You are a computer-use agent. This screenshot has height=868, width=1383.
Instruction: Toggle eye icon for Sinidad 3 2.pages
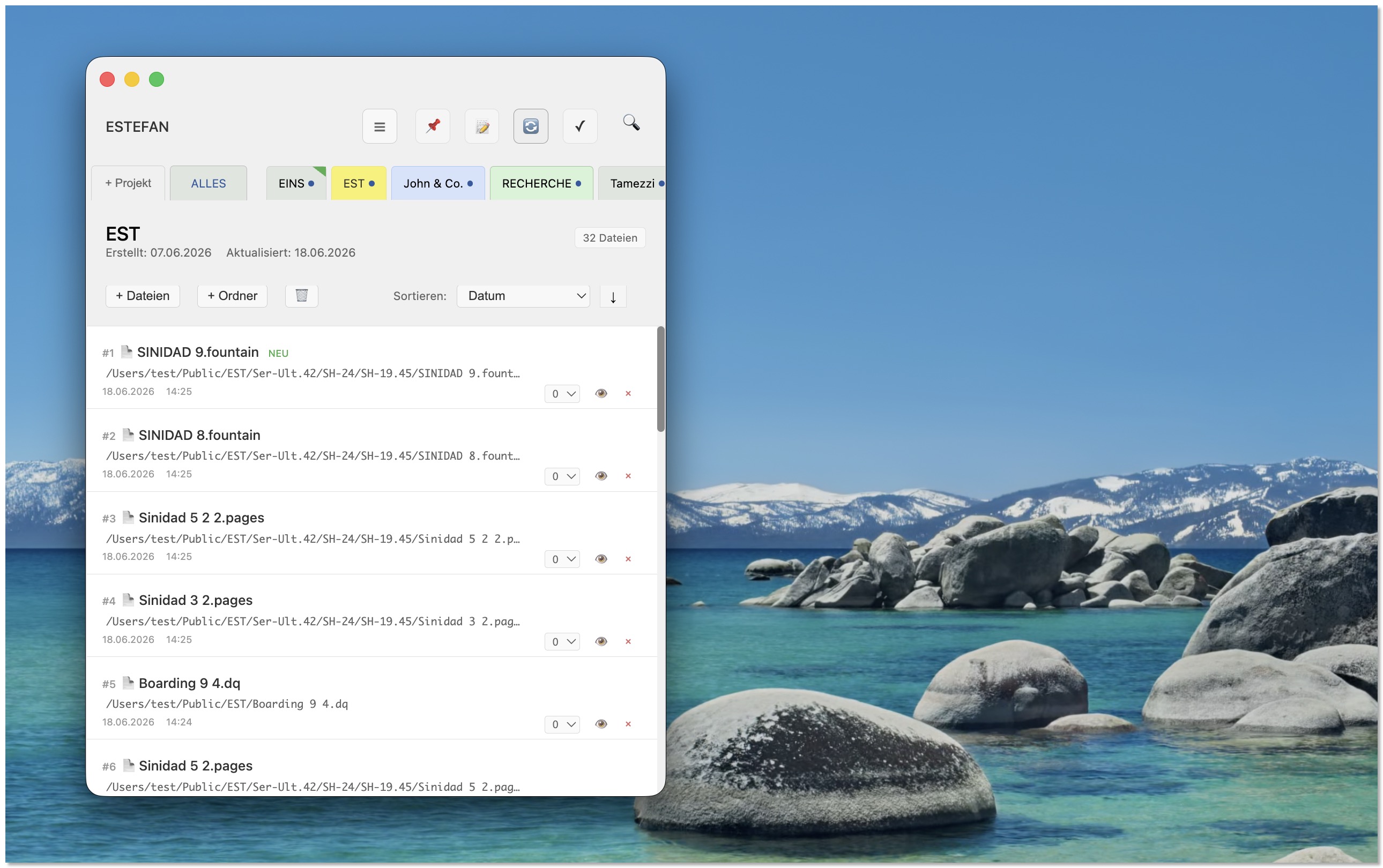[x=601, y=641]
